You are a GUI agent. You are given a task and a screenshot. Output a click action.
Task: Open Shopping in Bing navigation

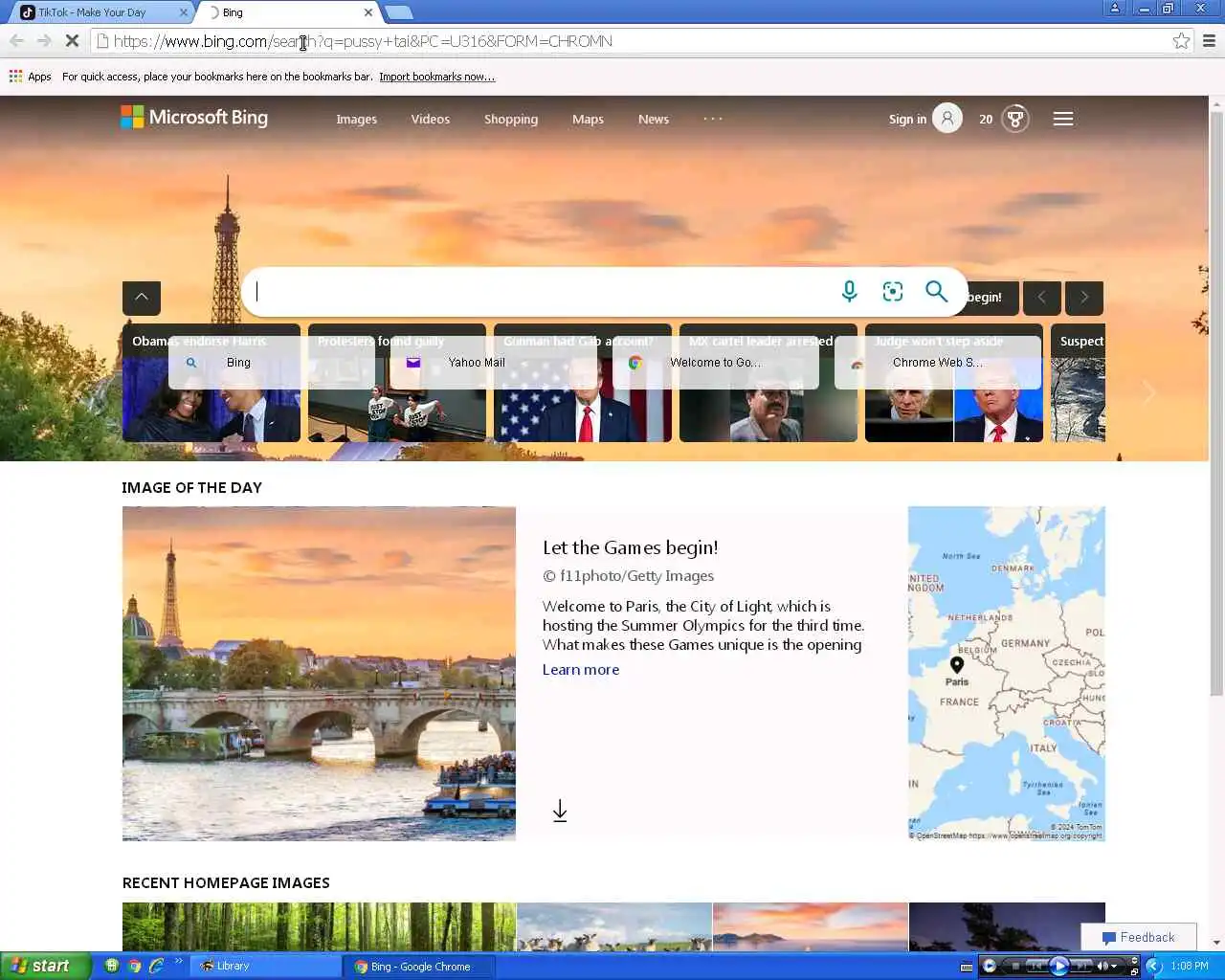511,120
